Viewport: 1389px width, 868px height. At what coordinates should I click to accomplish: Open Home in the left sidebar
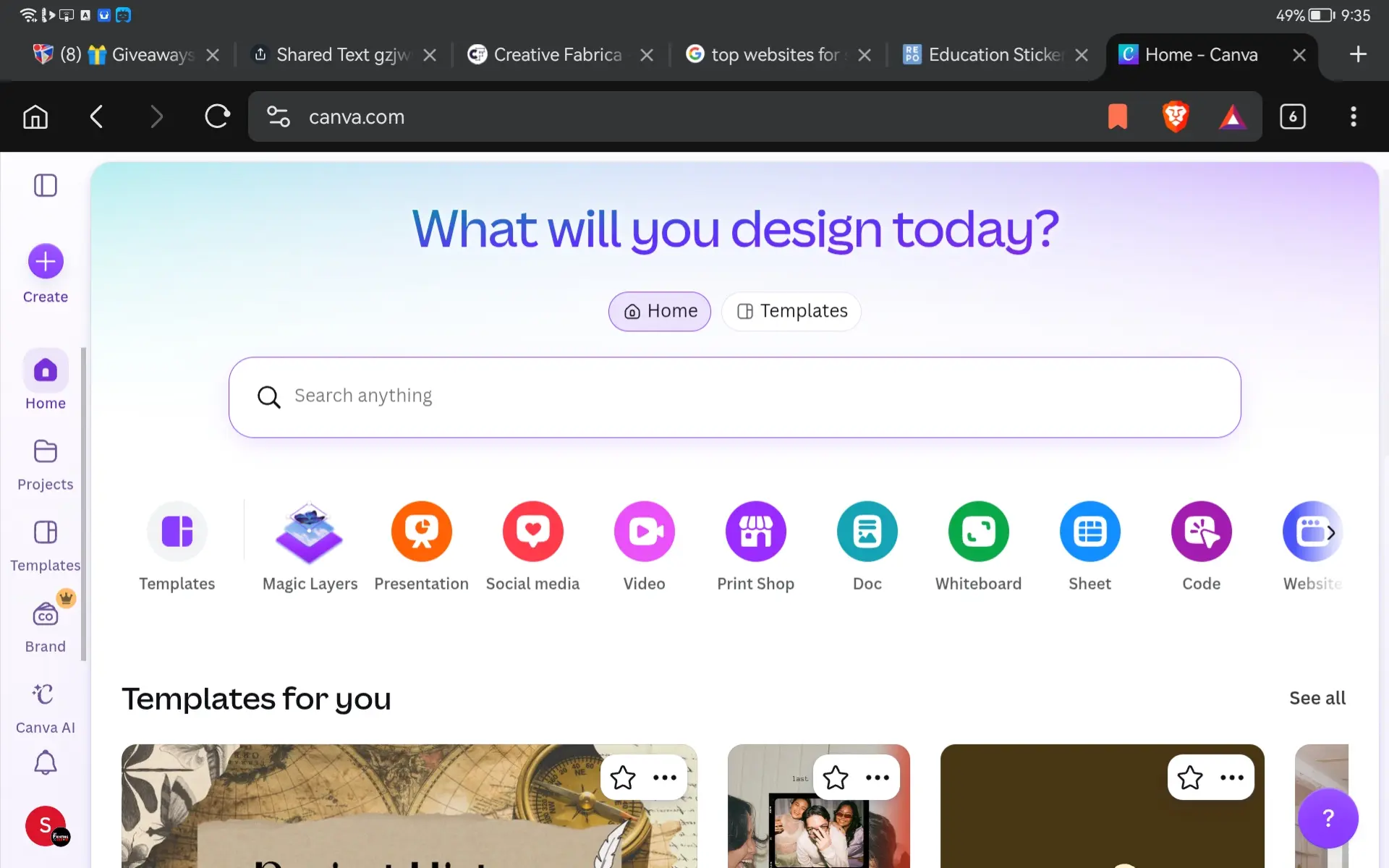click(46, 380)
